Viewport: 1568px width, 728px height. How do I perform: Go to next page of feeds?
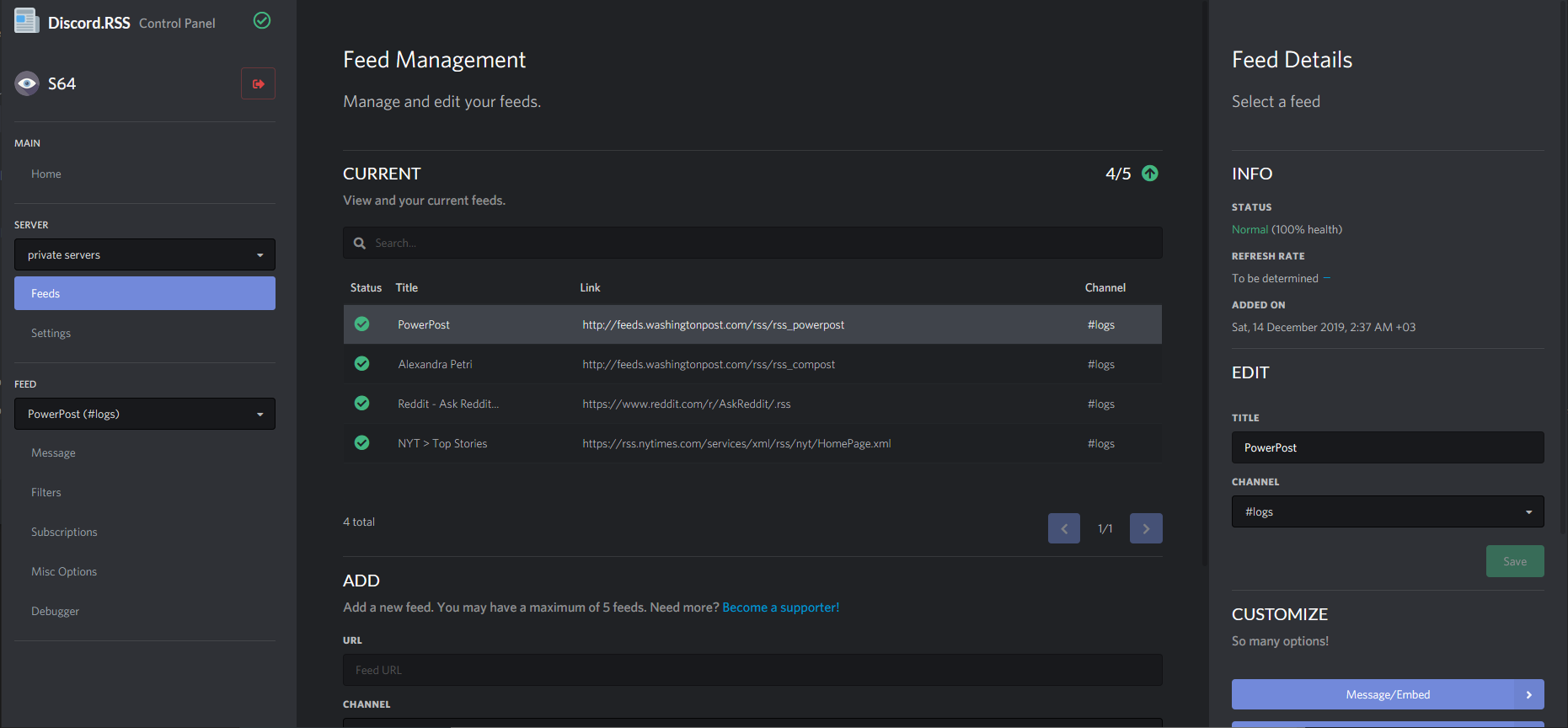pyautogui.click(x=1146, y=528)
